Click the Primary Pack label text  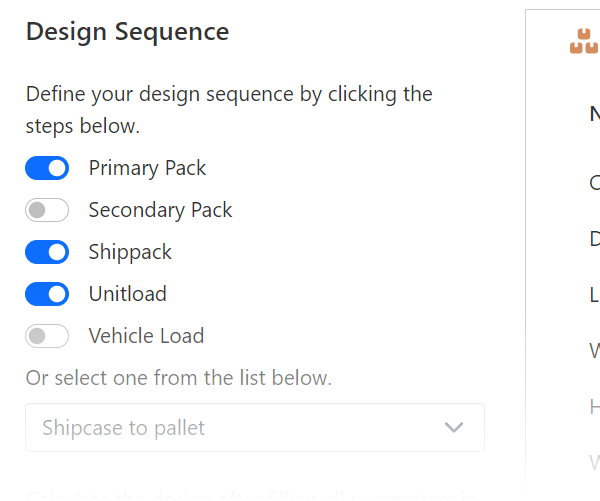(x=147, y=168)
